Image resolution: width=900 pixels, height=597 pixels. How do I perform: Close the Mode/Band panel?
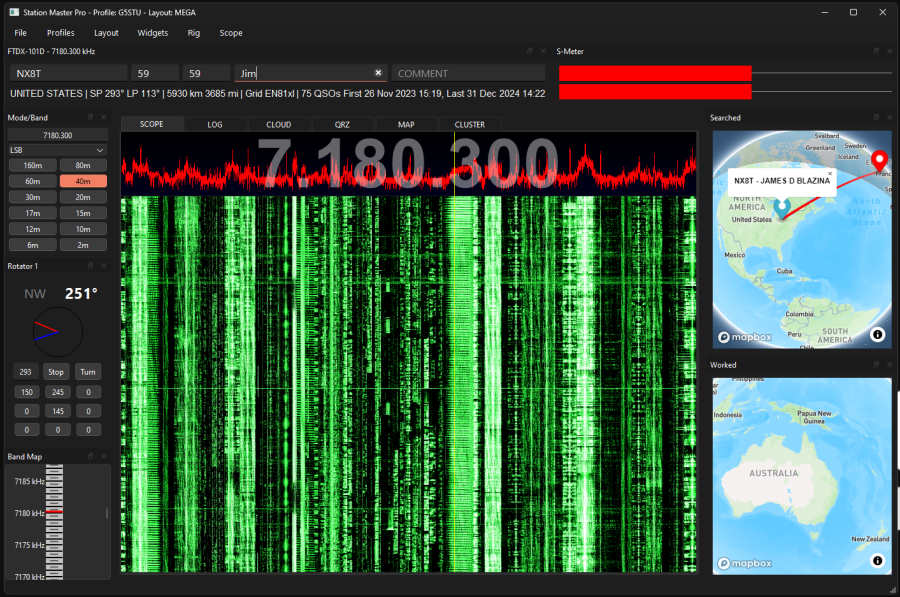[104, 117]
